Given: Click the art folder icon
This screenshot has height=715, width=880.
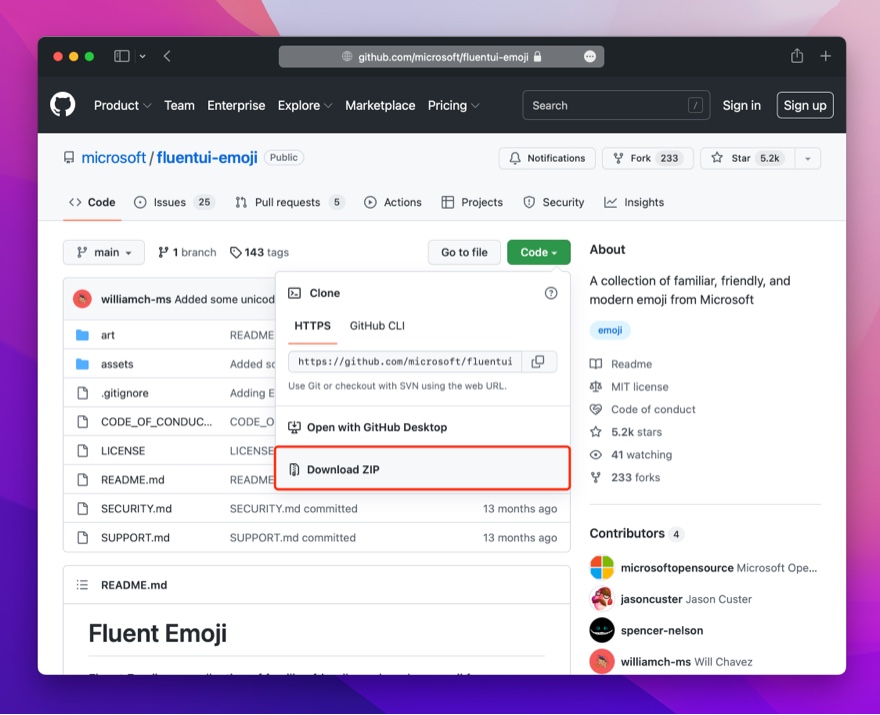Looking at the screenshot, I should (x=82, y=335).
